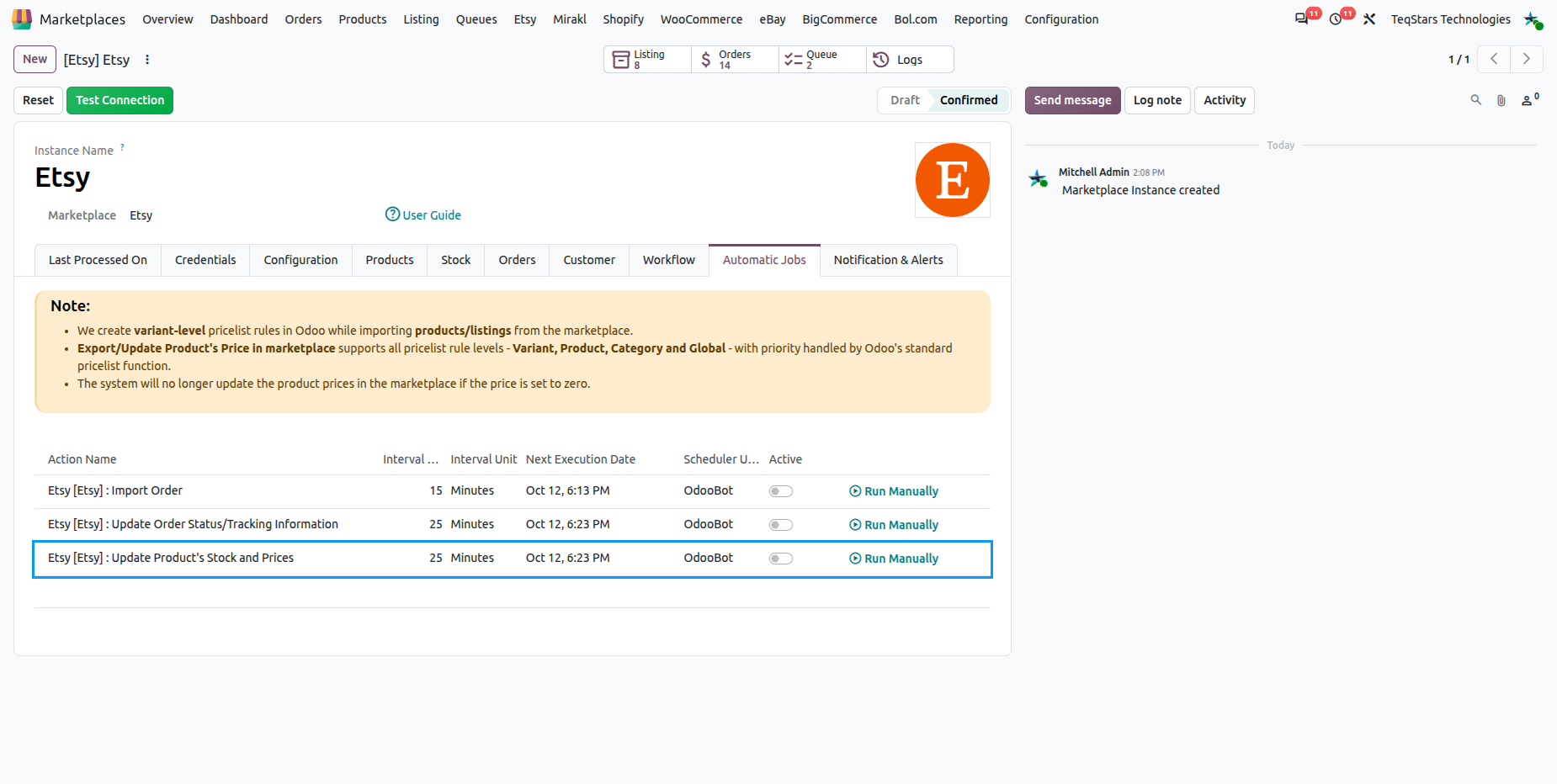Open the Listing stat button
The image size is (1557, 784).
647,60
